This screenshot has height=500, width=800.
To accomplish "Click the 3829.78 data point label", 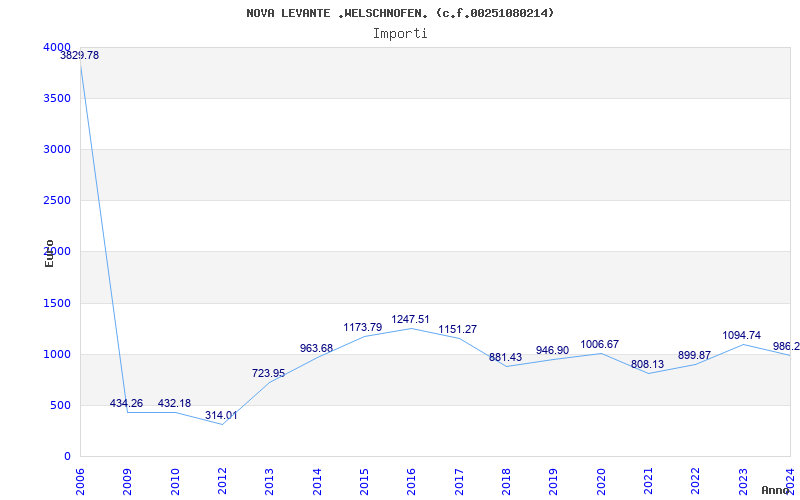I will point(80,55).
